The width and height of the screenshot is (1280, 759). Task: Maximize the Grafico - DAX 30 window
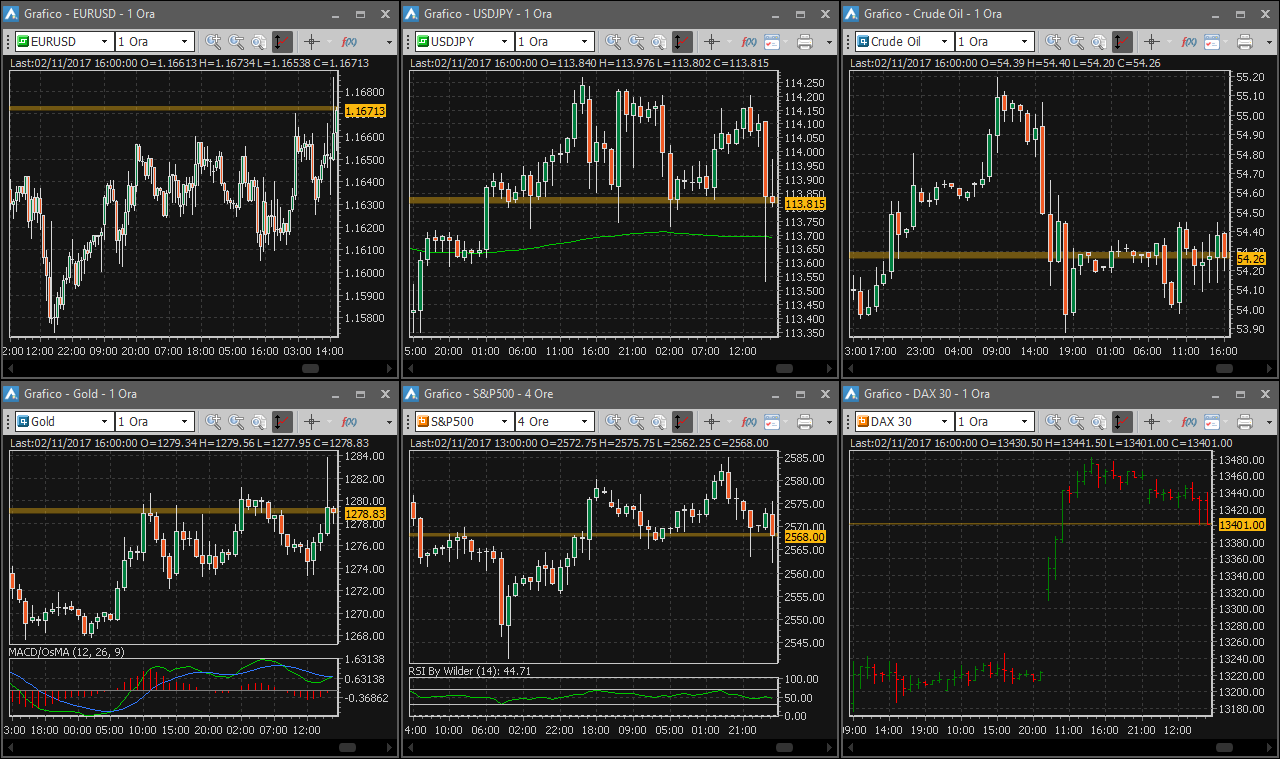pos(1240,394)
